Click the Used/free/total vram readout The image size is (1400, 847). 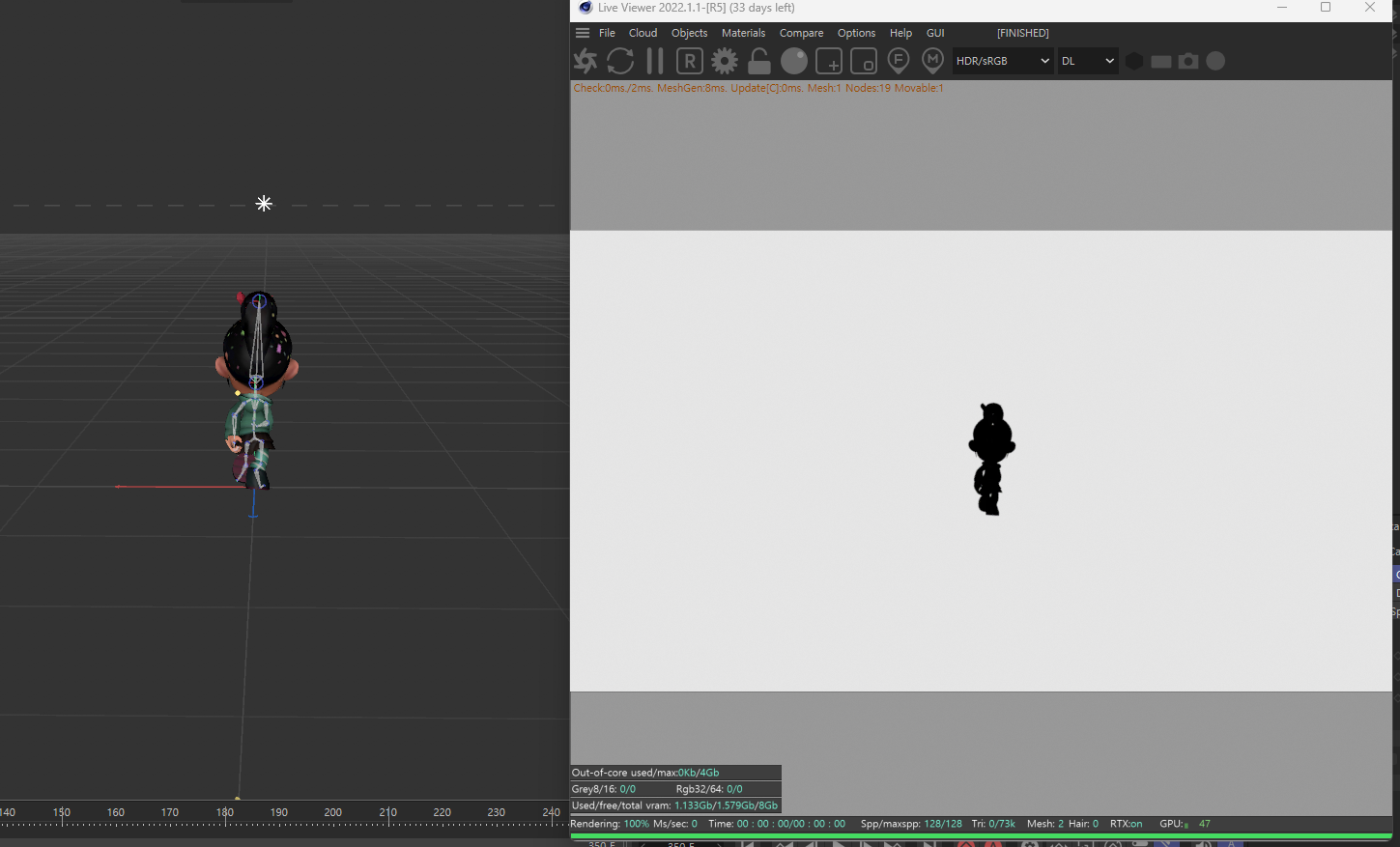click(675, 805)
